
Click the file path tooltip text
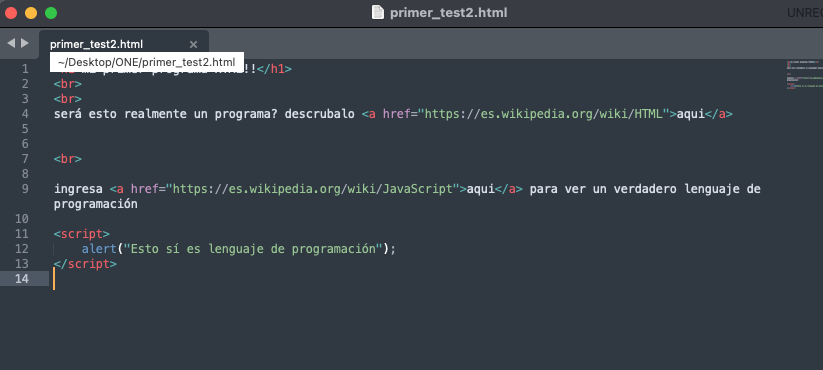[146, 62]
